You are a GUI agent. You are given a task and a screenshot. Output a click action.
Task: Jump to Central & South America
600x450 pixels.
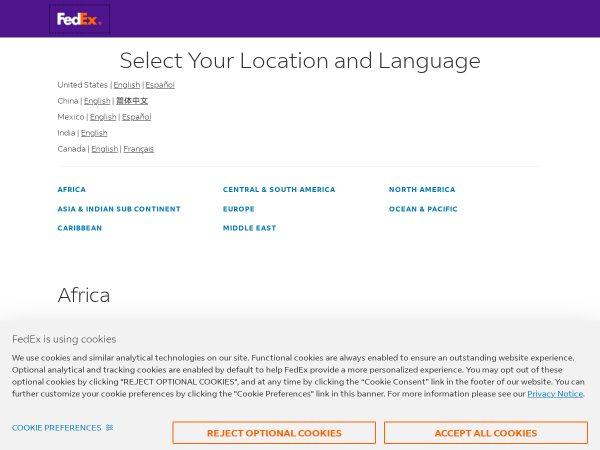coord(279,189)
